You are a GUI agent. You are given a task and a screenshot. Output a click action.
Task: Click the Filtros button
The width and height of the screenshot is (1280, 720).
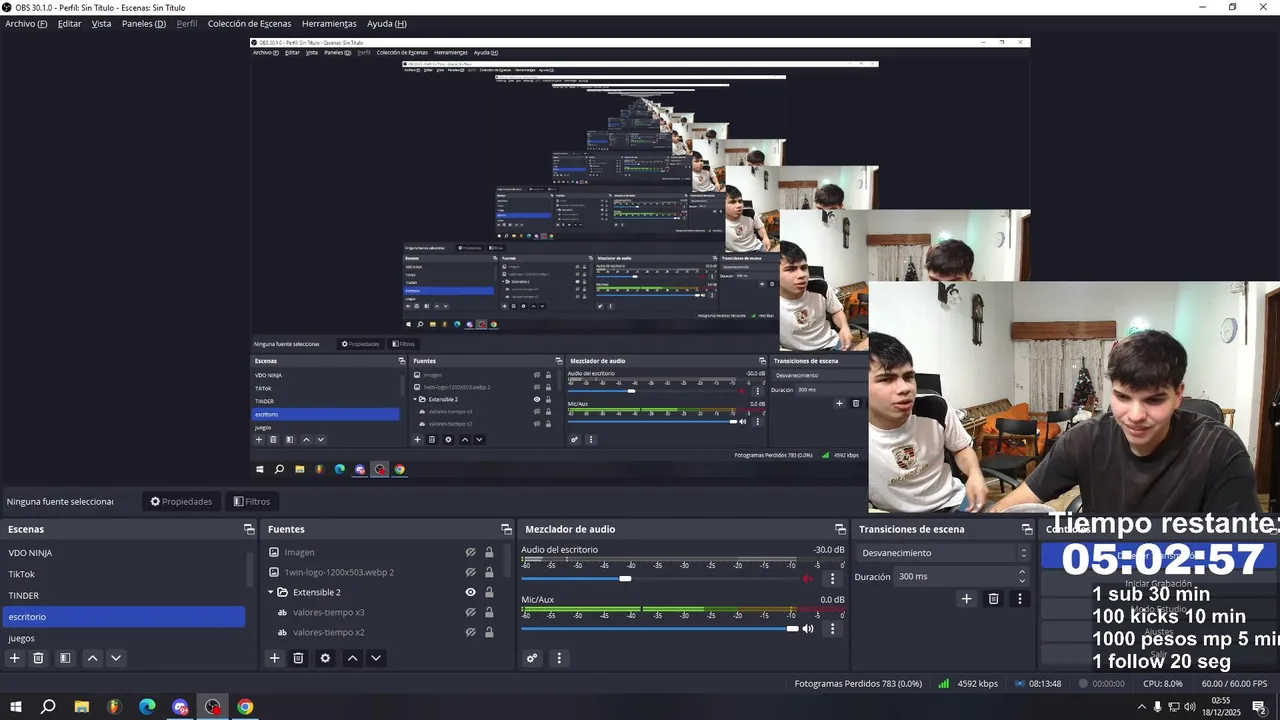coord(251,501)
